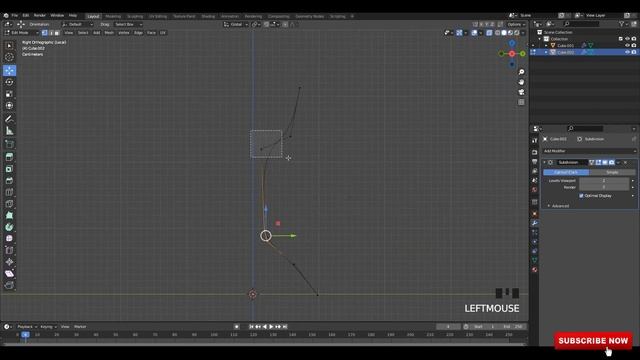Open the Modifiers wrench properties tab
Screen dimensions: 640x360
point(535,223)
